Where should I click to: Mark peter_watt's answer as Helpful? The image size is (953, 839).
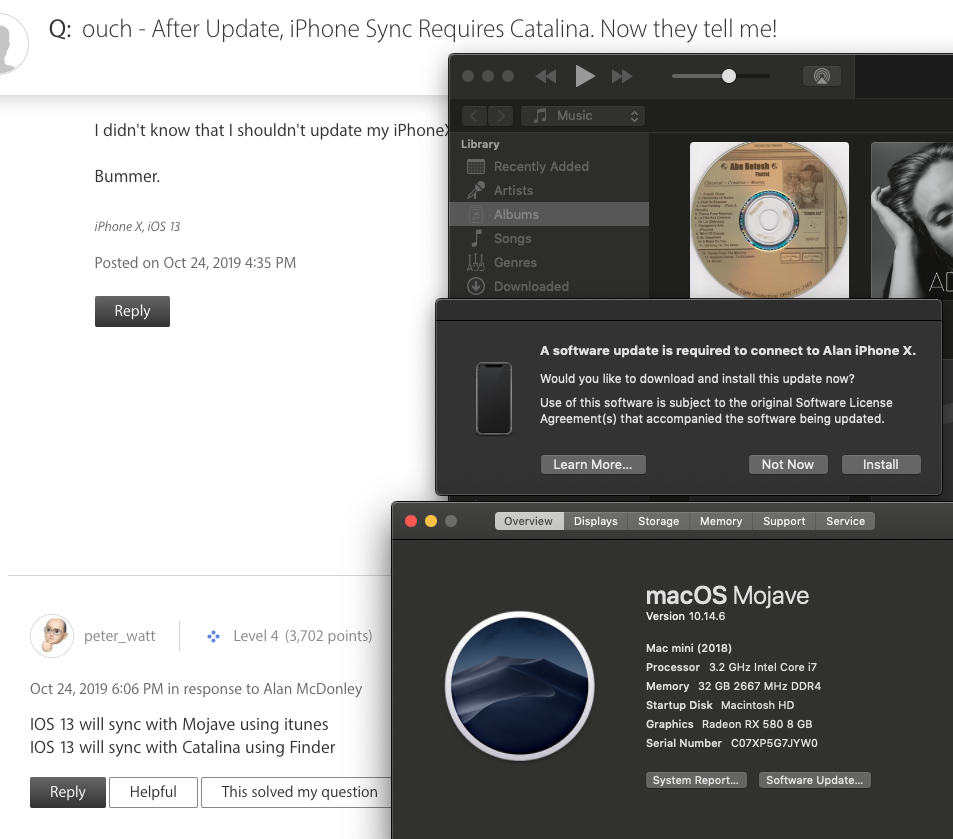click(153, 792)
